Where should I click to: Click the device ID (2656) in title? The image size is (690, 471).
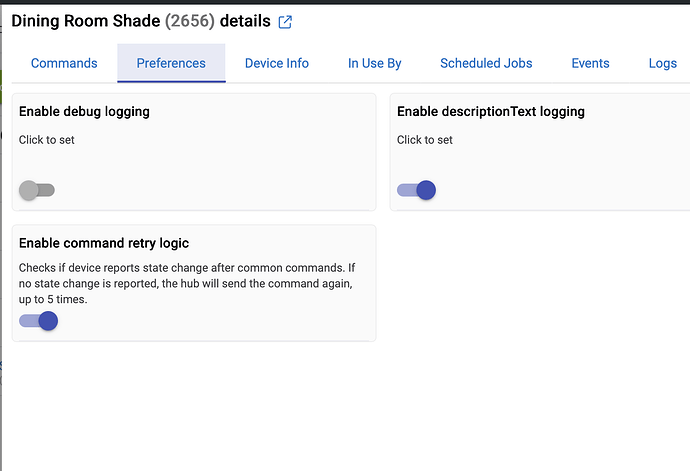(x=190, y=21)
